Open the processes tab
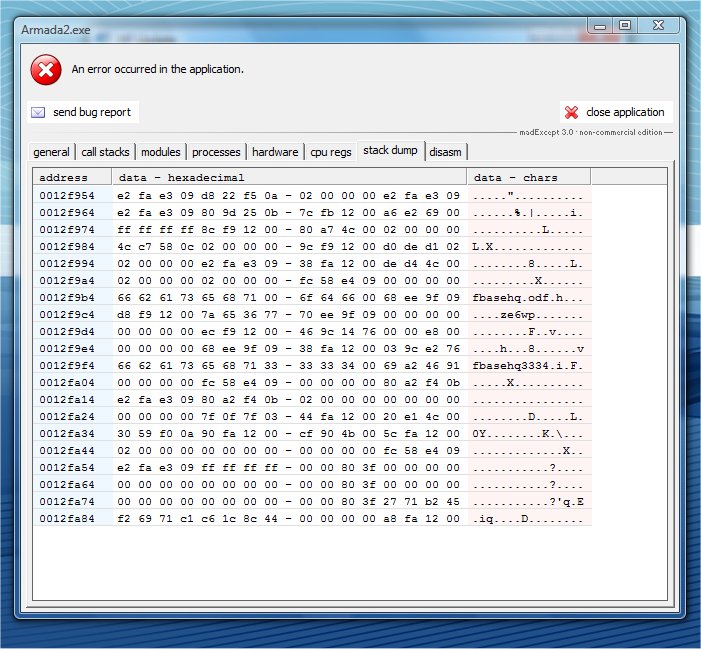701x649 pixels. tap(216, 152)
